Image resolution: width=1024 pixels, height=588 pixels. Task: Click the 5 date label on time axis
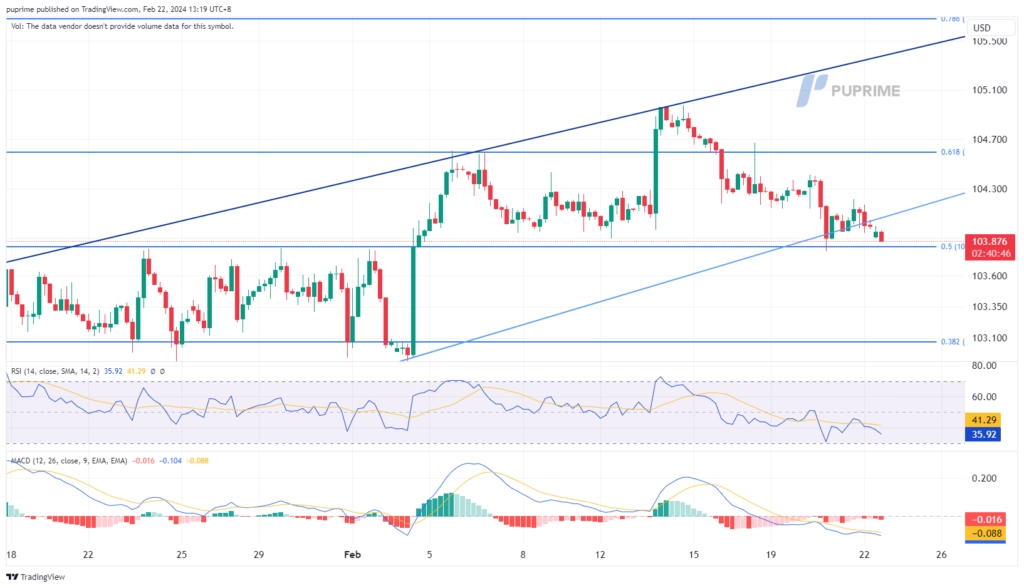coord(429,555)
